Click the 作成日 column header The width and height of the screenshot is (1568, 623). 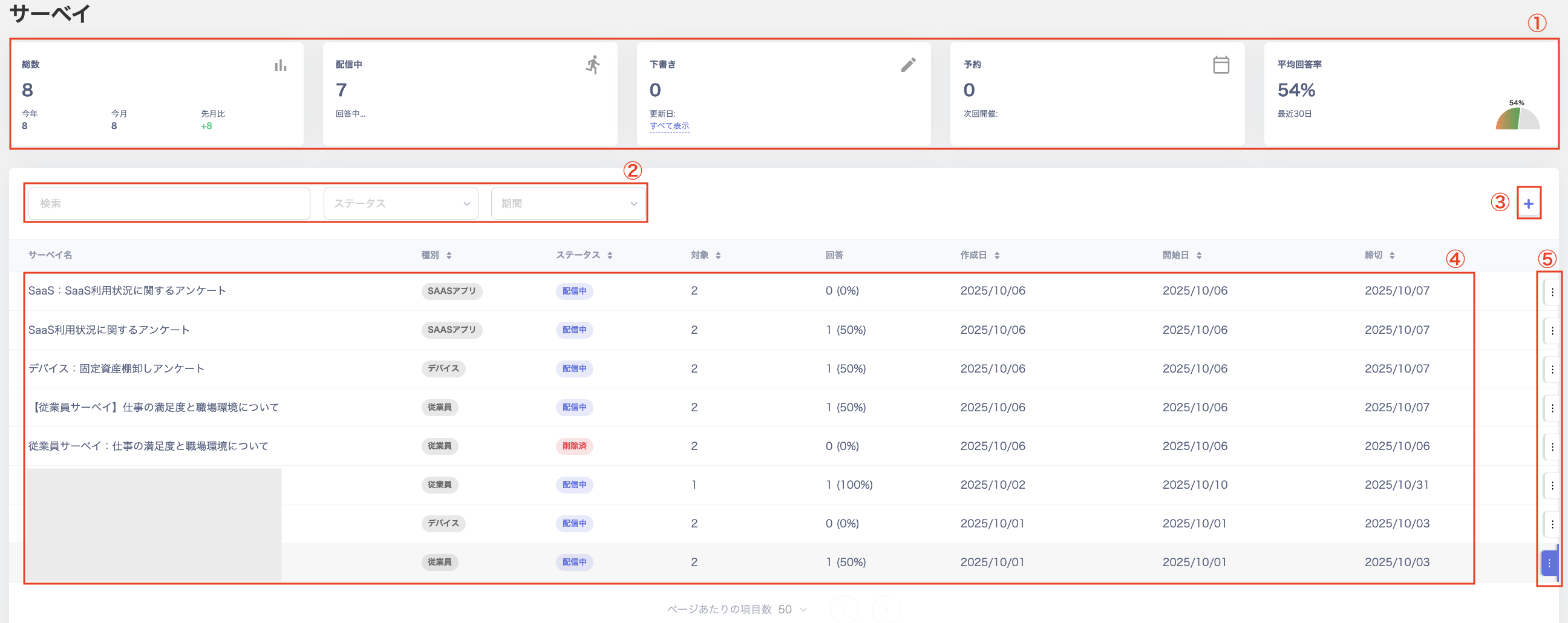pyautogui.click(x=979, y=255)
